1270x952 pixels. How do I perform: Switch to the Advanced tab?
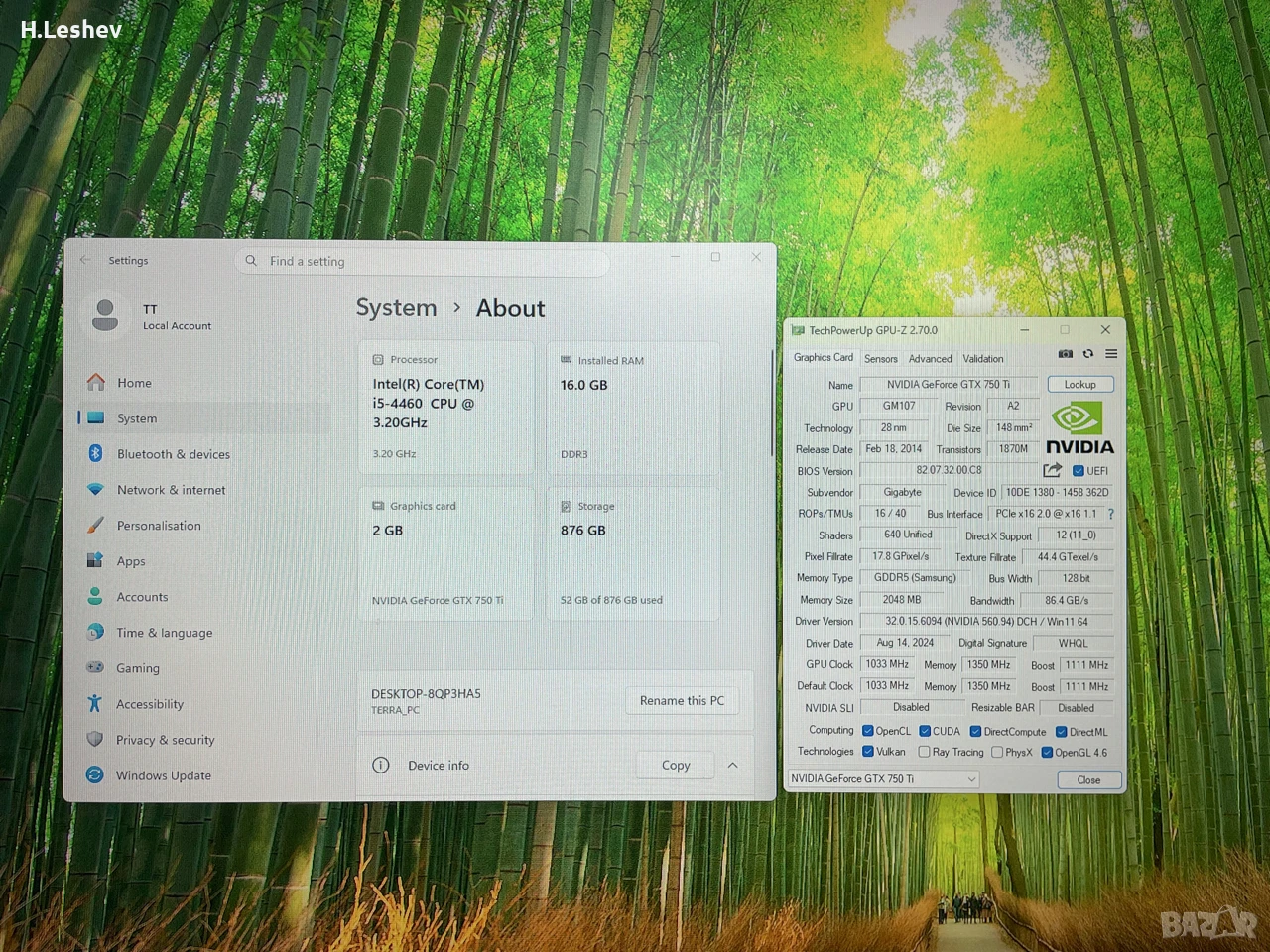(930, 359)
